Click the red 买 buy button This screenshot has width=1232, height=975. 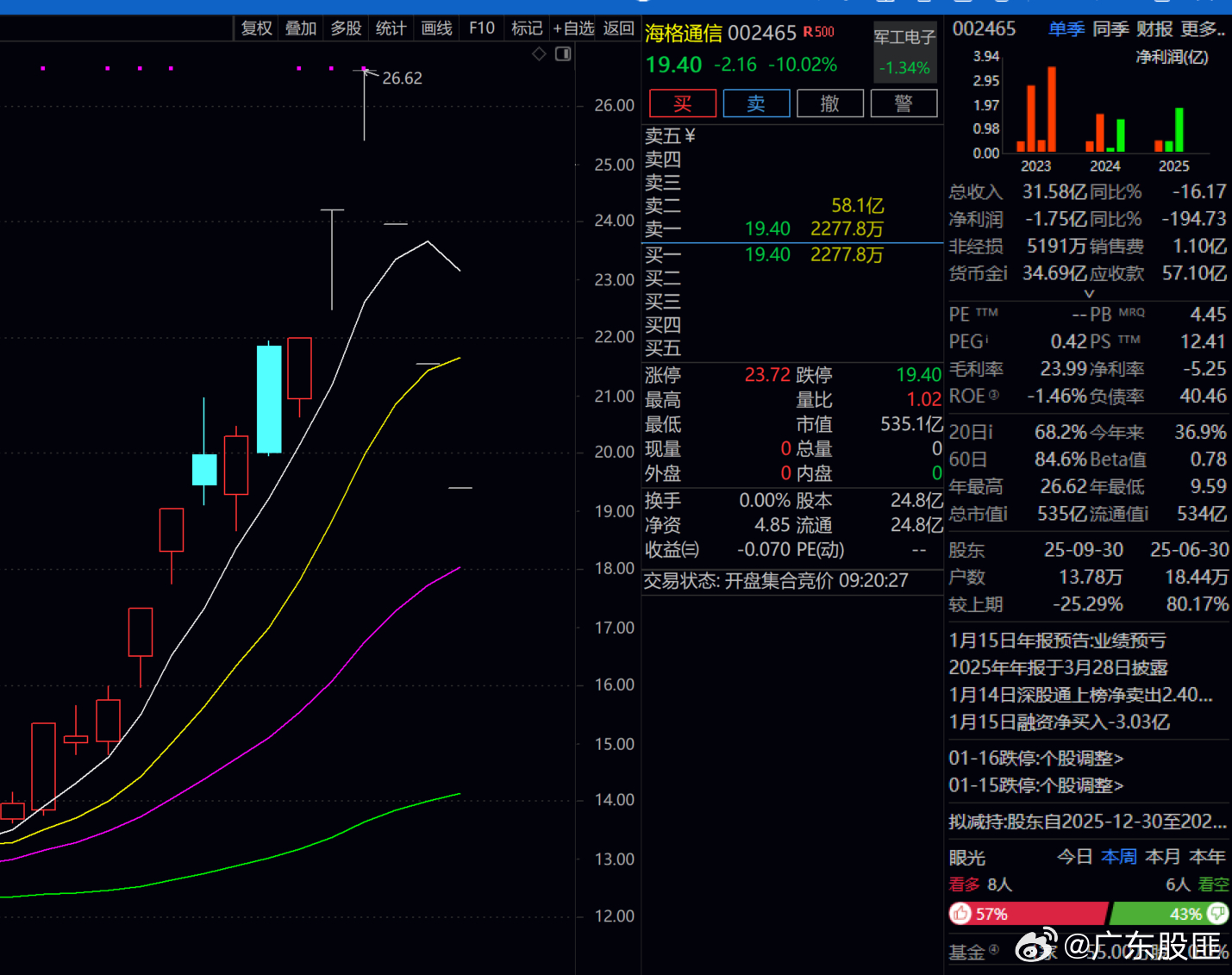pyautogui.click(x=683, y=103)
